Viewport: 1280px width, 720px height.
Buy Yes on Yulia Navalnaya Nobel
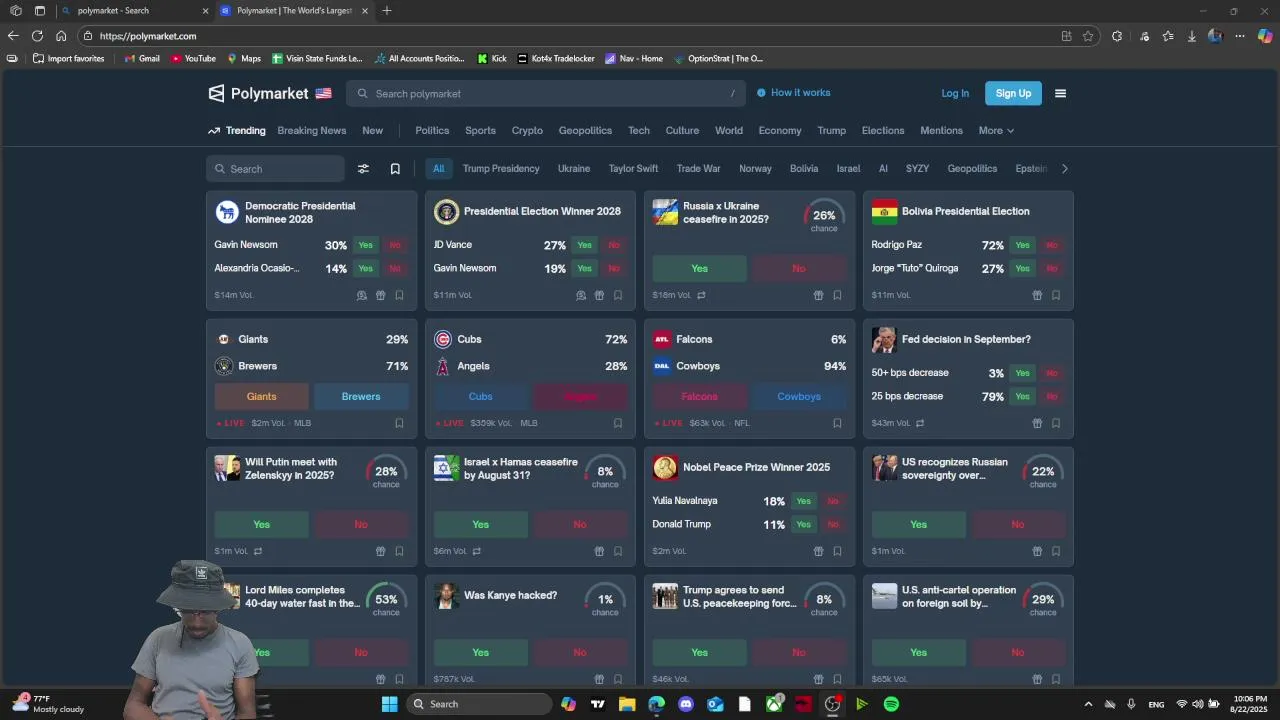click(804, 501)
